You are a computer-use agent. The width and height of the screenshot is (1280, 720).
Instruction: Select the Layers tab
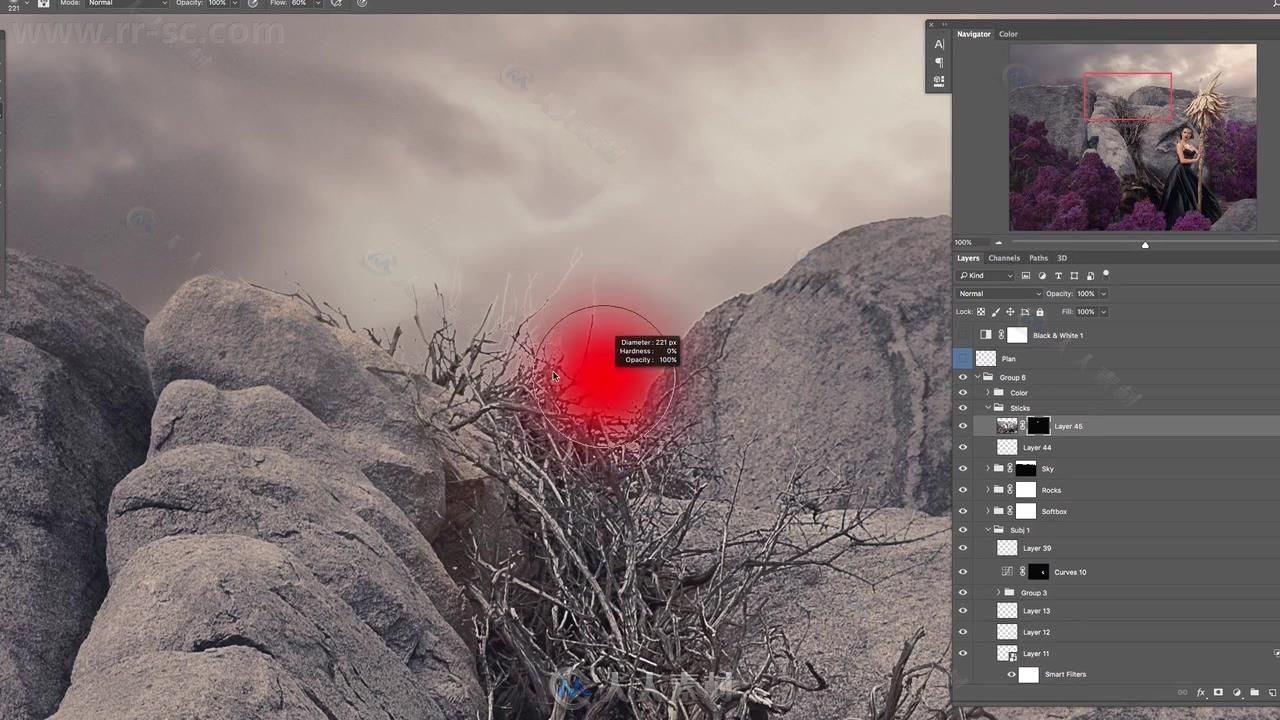[968, 258]
